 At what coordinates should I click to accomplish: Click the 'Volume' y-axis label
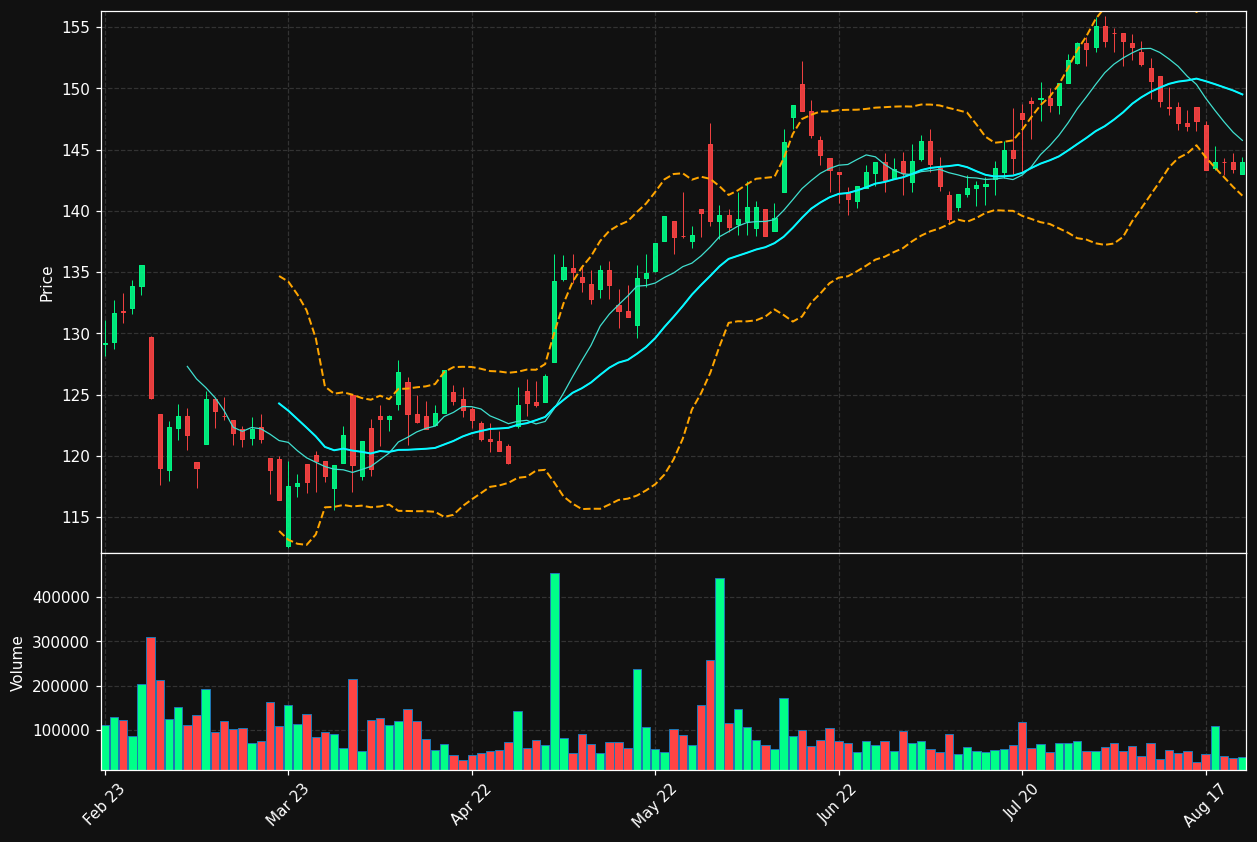point(18,663)
